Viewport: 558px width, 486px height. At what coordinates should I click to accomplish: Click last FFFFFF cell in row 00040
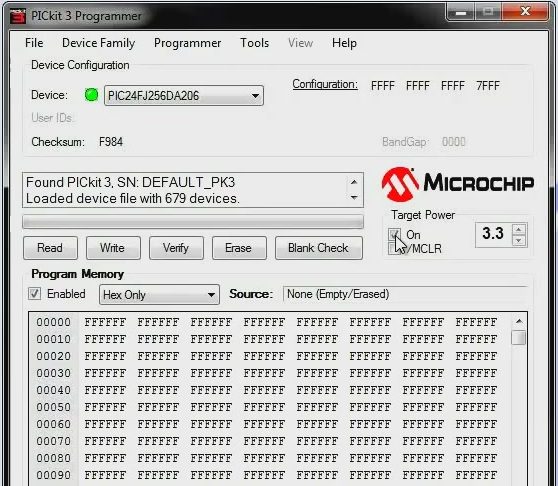point(476,390)
